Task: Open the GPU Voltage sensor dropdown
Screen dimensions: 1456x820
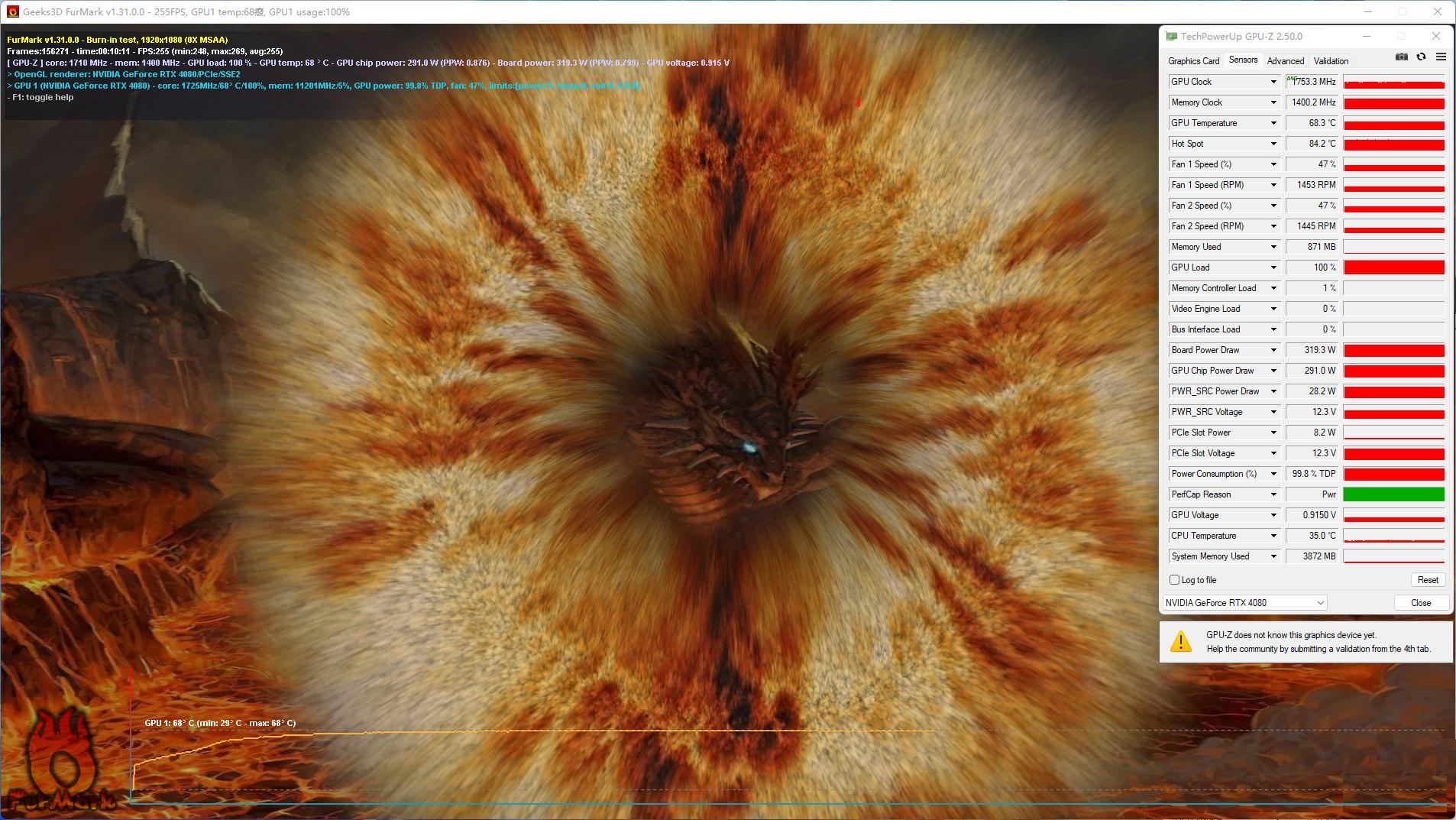Action: tap(1273, 515)
